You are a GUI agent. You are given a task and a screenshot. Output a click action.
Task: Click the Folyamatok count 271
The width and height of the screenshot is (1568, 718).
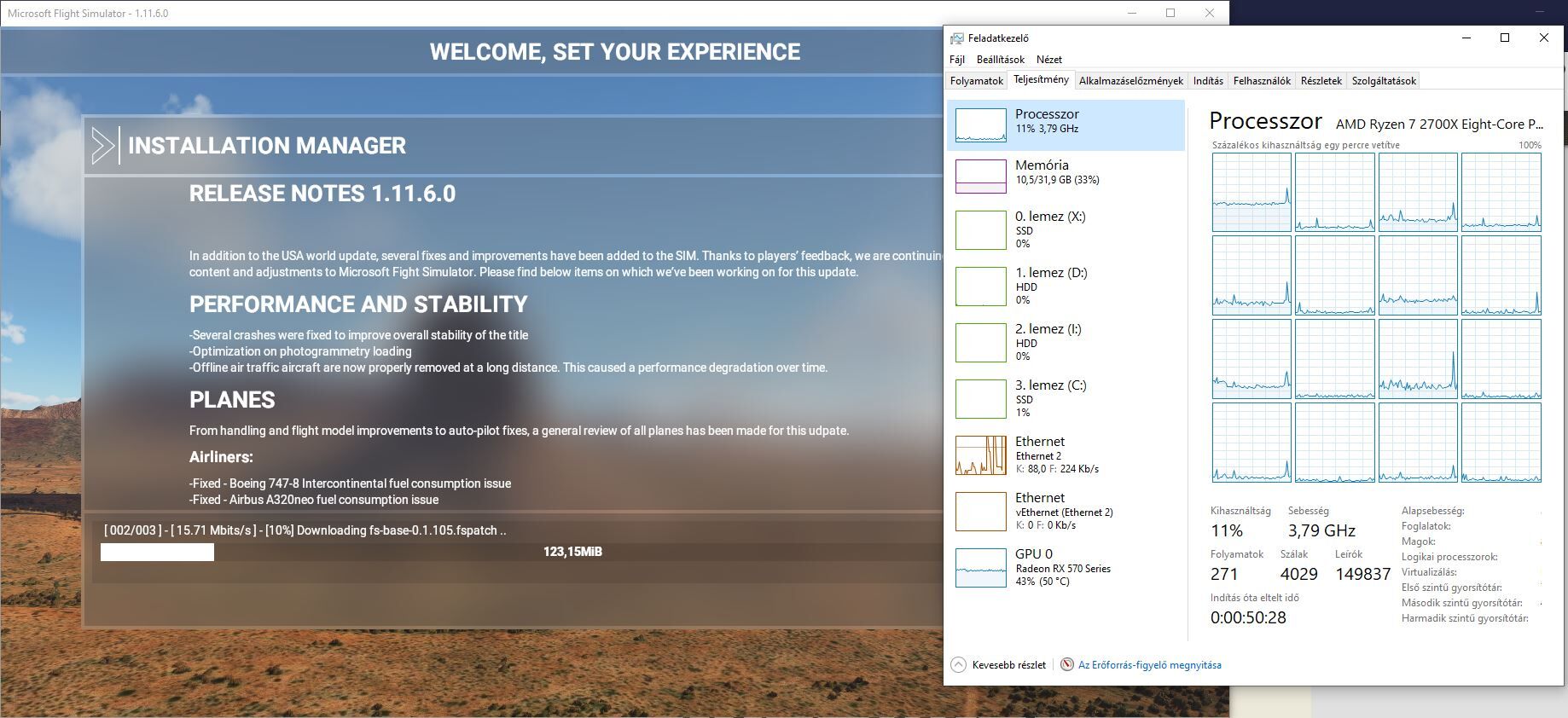click(x=1224, y=574)
